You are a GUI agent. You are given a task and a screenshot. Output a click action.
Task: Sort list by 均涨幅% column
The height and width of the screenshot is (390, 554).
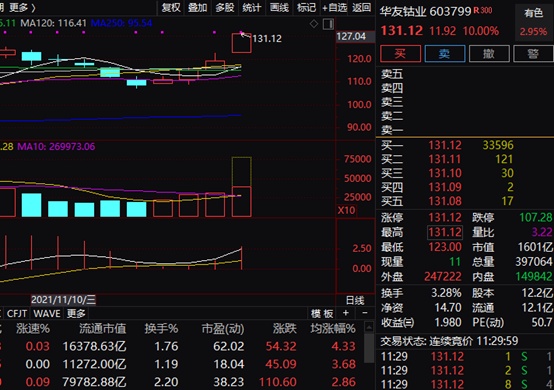(x=333, y=329)
